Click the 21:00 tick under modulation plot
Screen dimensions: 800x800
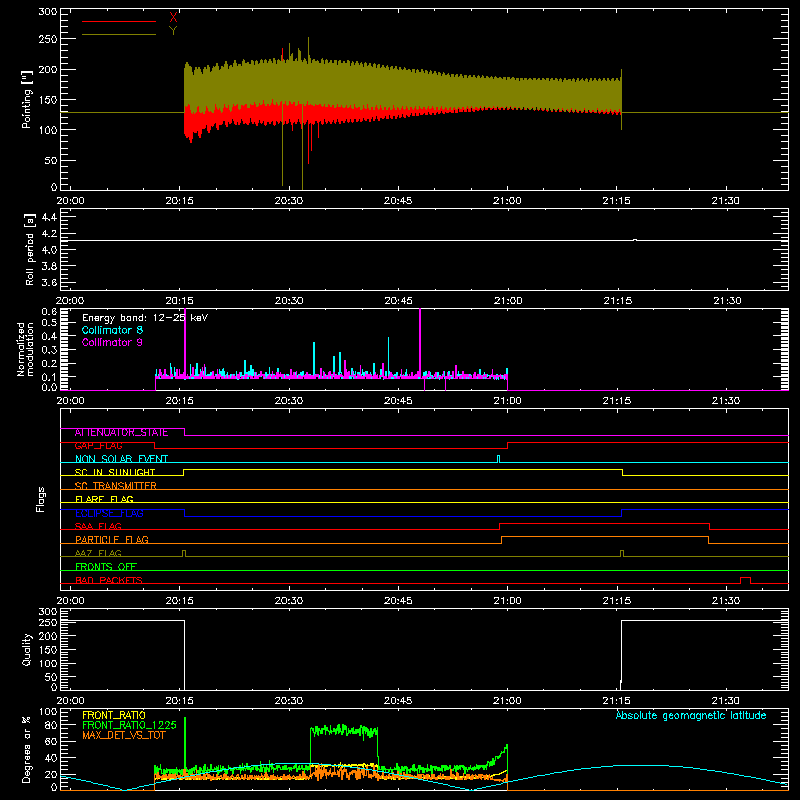coord(508,401)
